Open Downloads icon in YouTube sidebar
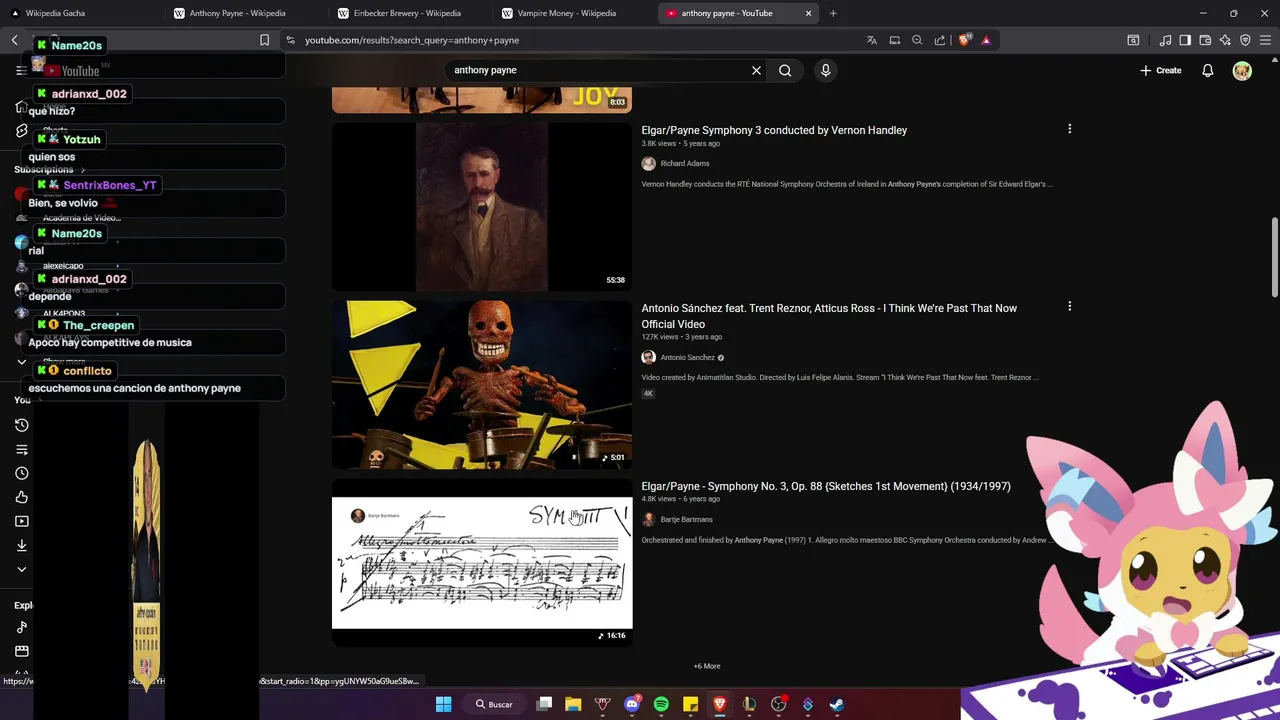This screenshot has height=720, width=1280. pos(22,545)
